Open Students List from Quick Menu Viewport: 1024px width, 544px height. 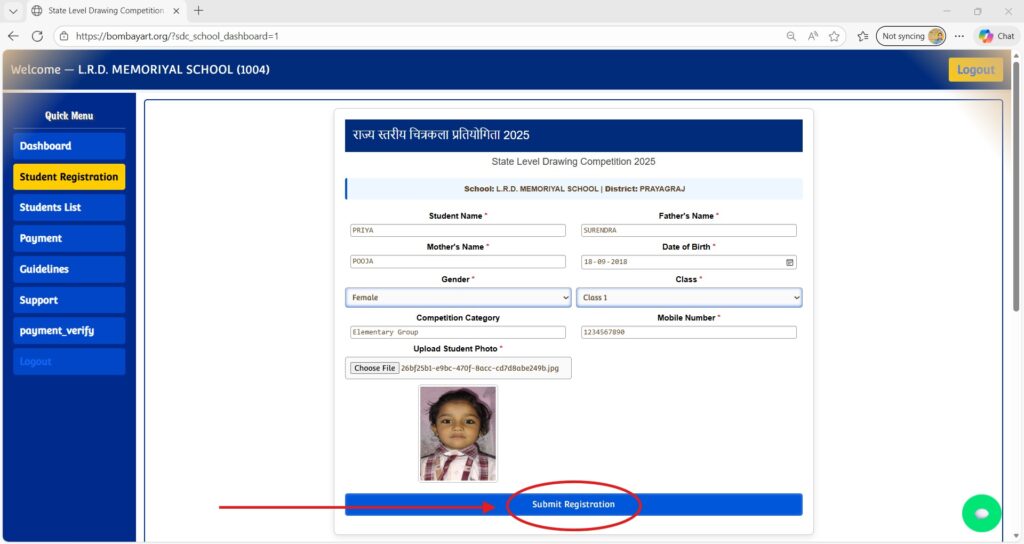click(69, 208)
